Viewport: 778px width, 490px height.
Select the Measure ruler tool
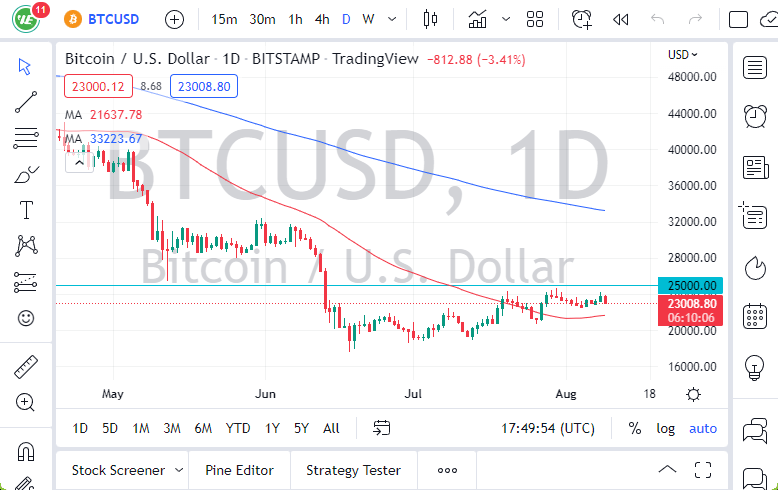pos(26,367)
